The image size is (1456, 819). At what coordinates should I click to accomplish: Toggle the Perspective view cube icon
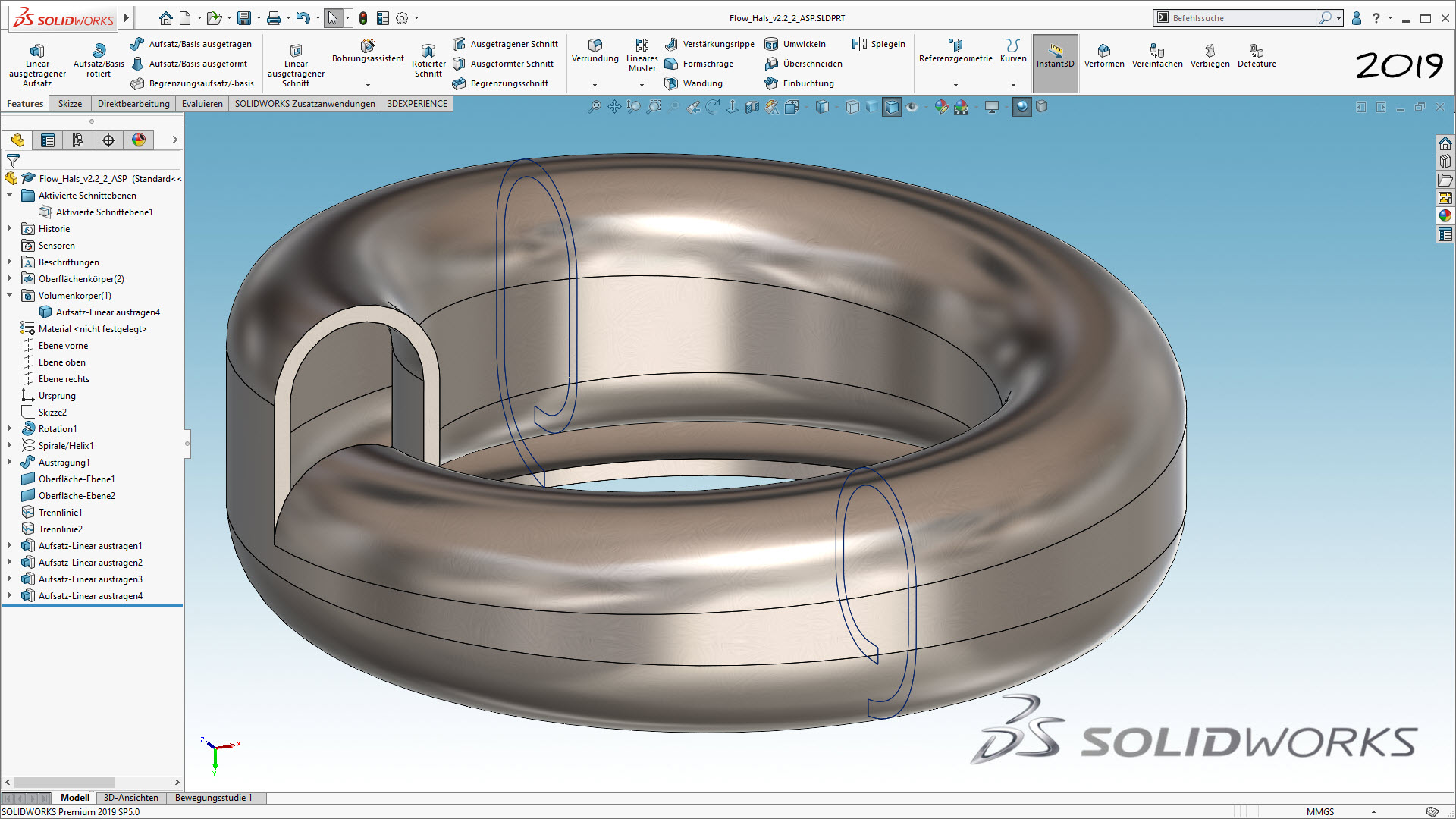[1042, 107]
